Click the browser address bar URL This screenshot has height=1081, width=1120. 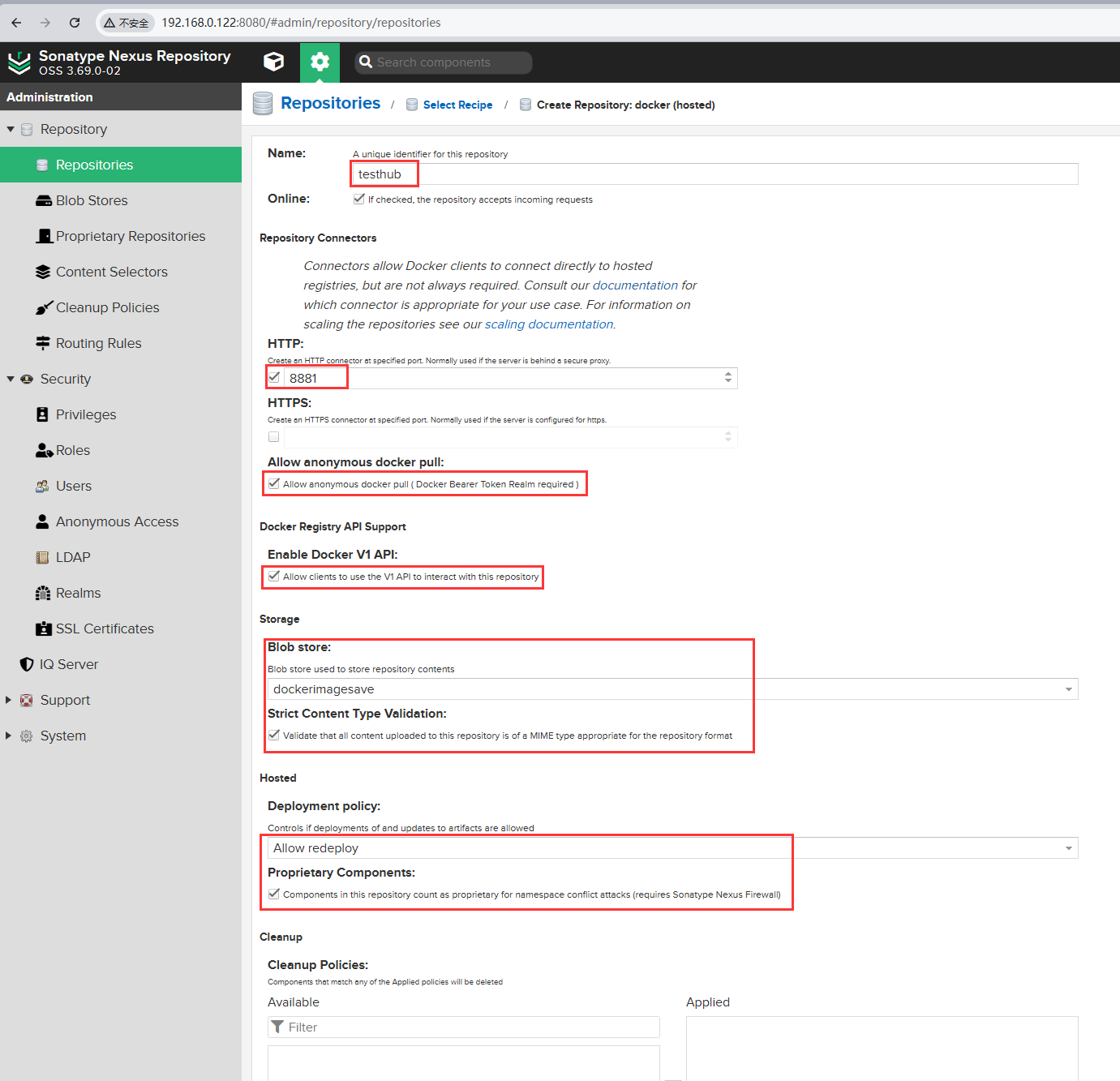(x=301, y=23)
